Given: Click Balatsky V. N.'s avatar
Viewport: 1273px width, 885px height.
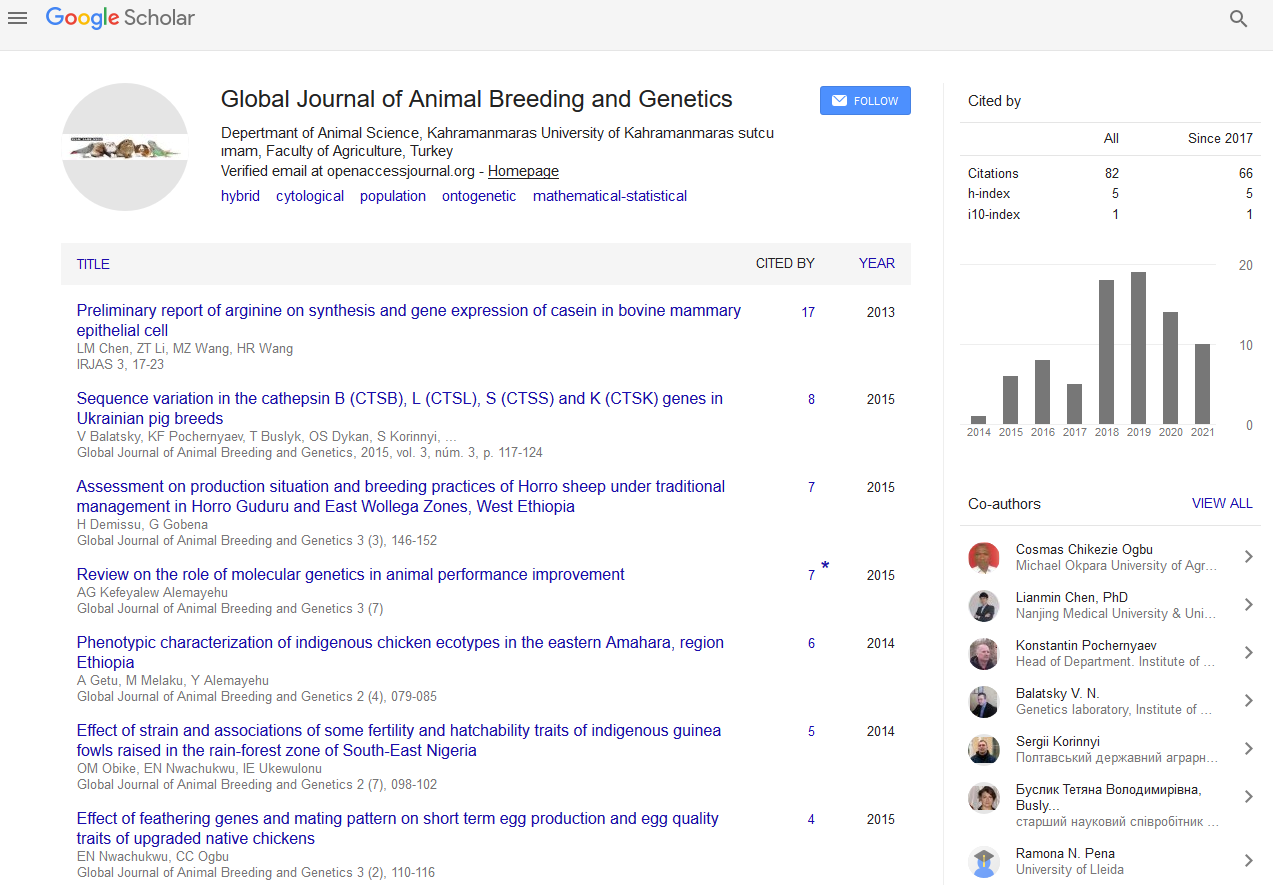Looking at the screenshot, I should pos(984,701).
